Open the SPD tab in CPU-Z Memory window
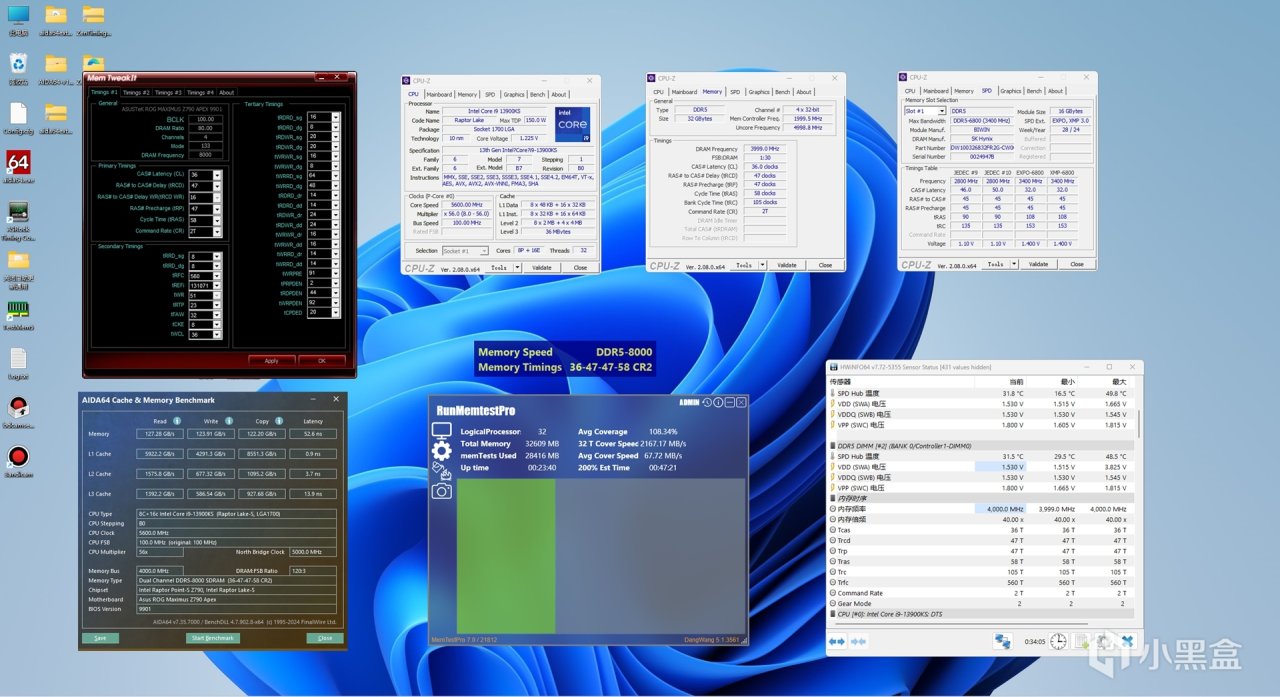Viewport: 1280px width, 697px height. point(735,92)
